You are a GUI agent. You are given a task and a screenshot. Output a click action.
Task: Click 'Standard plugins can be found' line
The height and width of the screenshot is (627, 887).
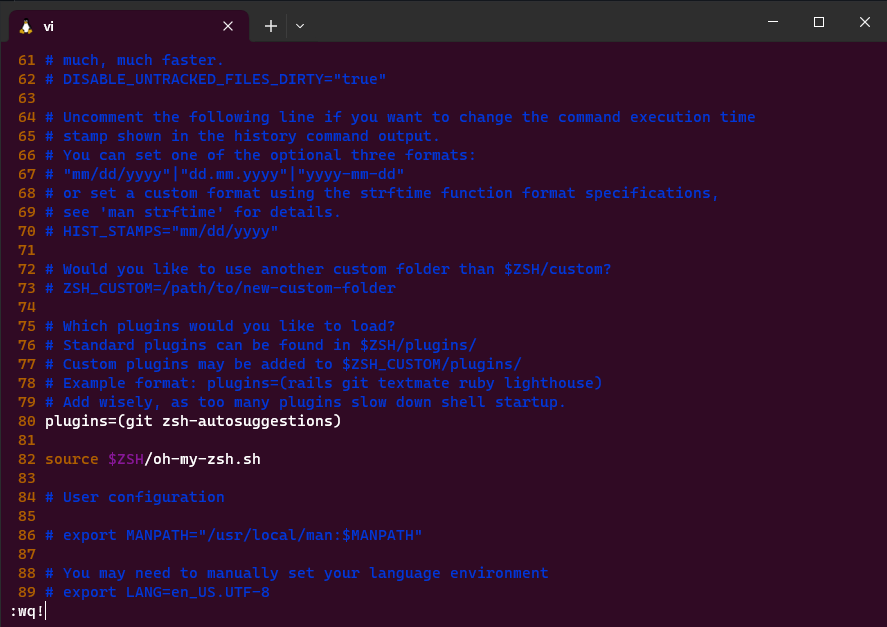pos(261,345)
